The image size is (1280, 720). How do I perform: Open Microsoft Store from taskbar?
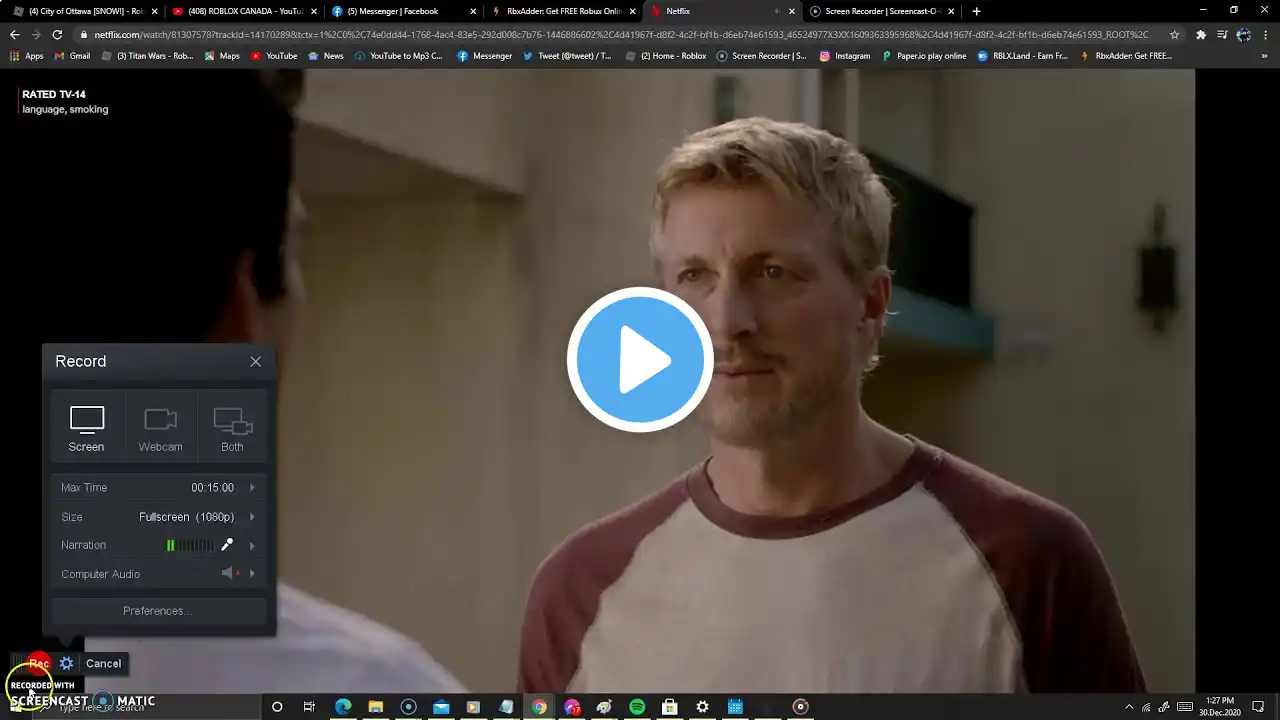(x=670, y=707)
